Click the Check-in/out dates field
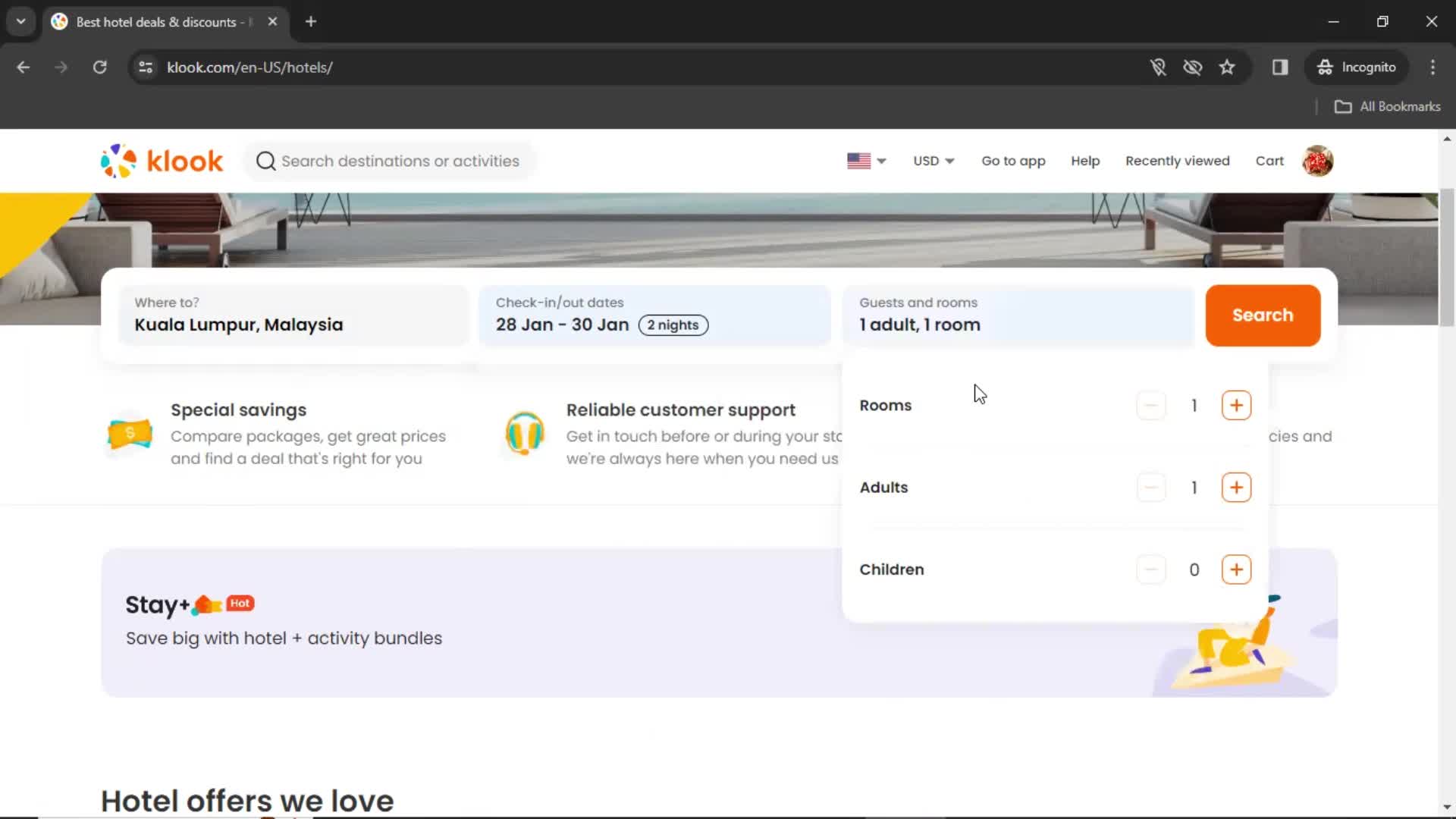Image resolution: width=1456 pixels, height=819 pixels. (x=655, y=314)
